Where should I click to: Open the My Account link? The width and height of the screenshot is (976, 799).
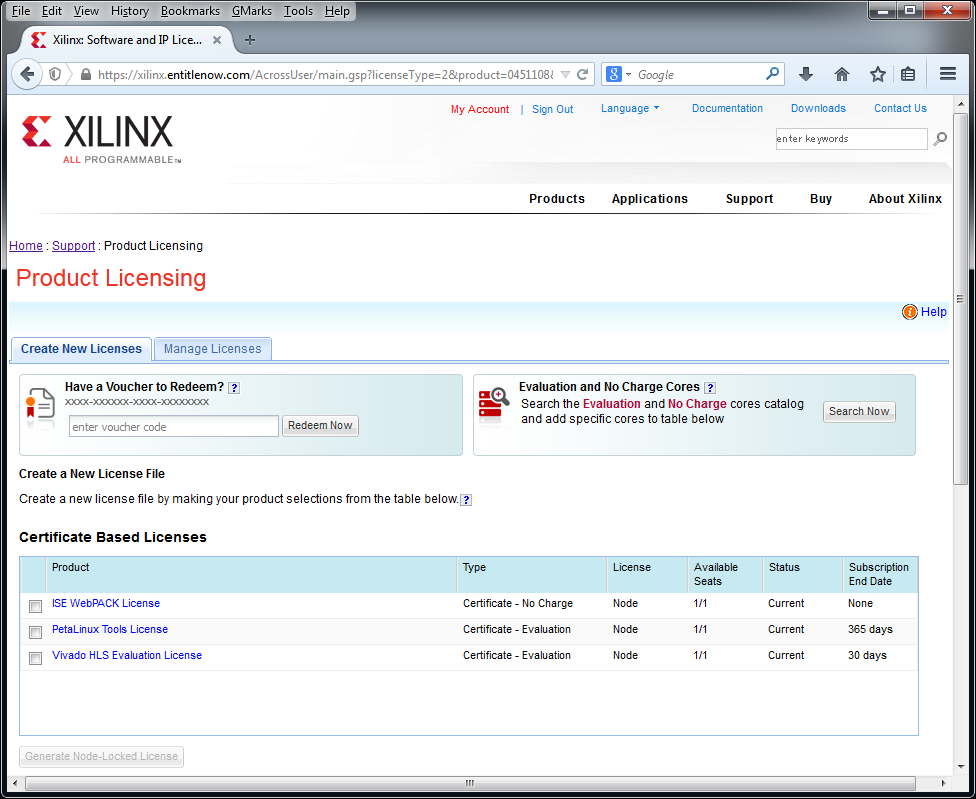tap(480, 110)
